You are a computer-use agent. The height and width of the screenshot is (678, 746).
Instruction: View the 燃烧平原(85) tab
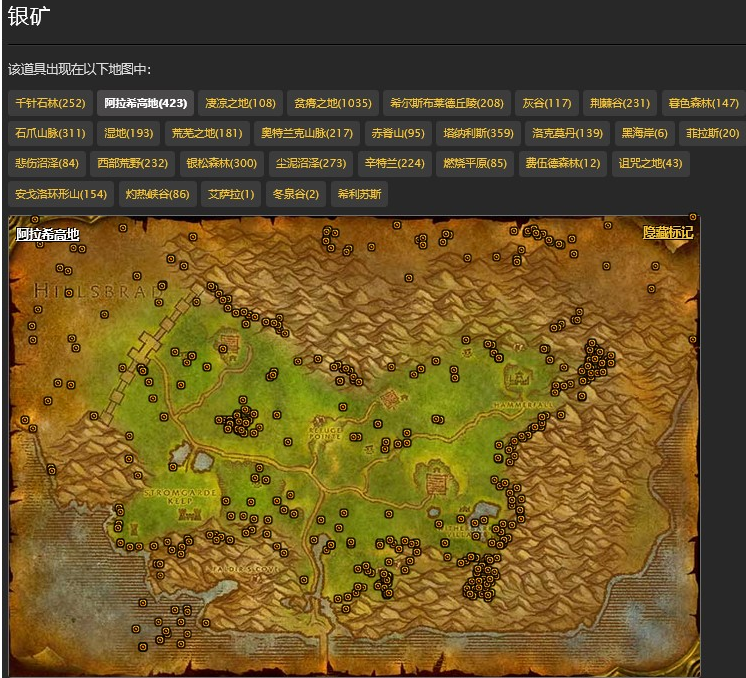pos(475,164)
